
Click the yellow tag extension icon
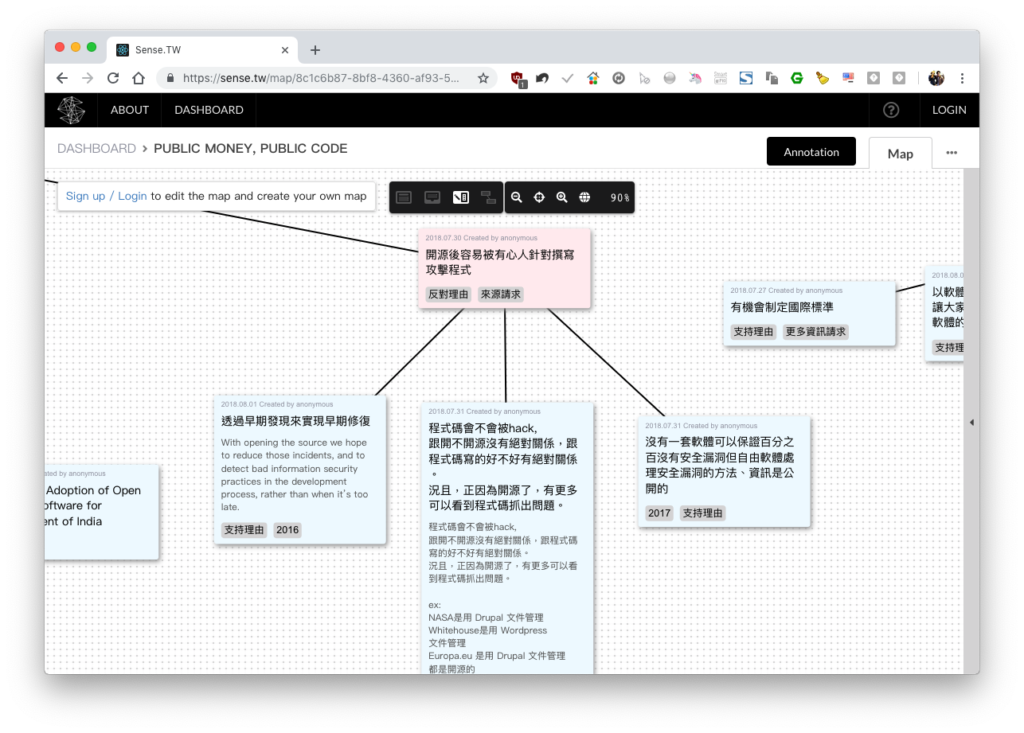click(x=822, y=78)
